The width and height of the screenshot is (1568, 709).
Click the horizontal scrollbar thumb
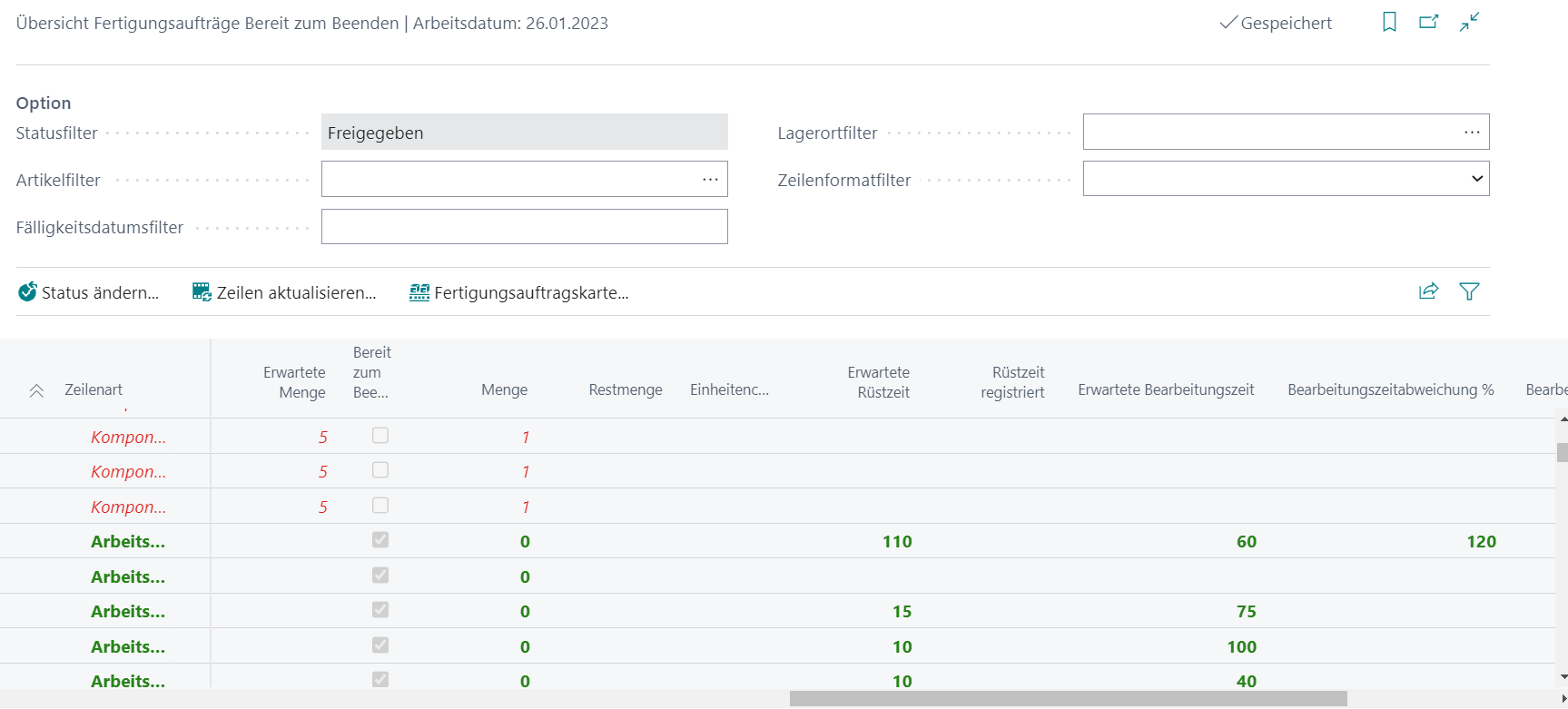coord(1068,698)
